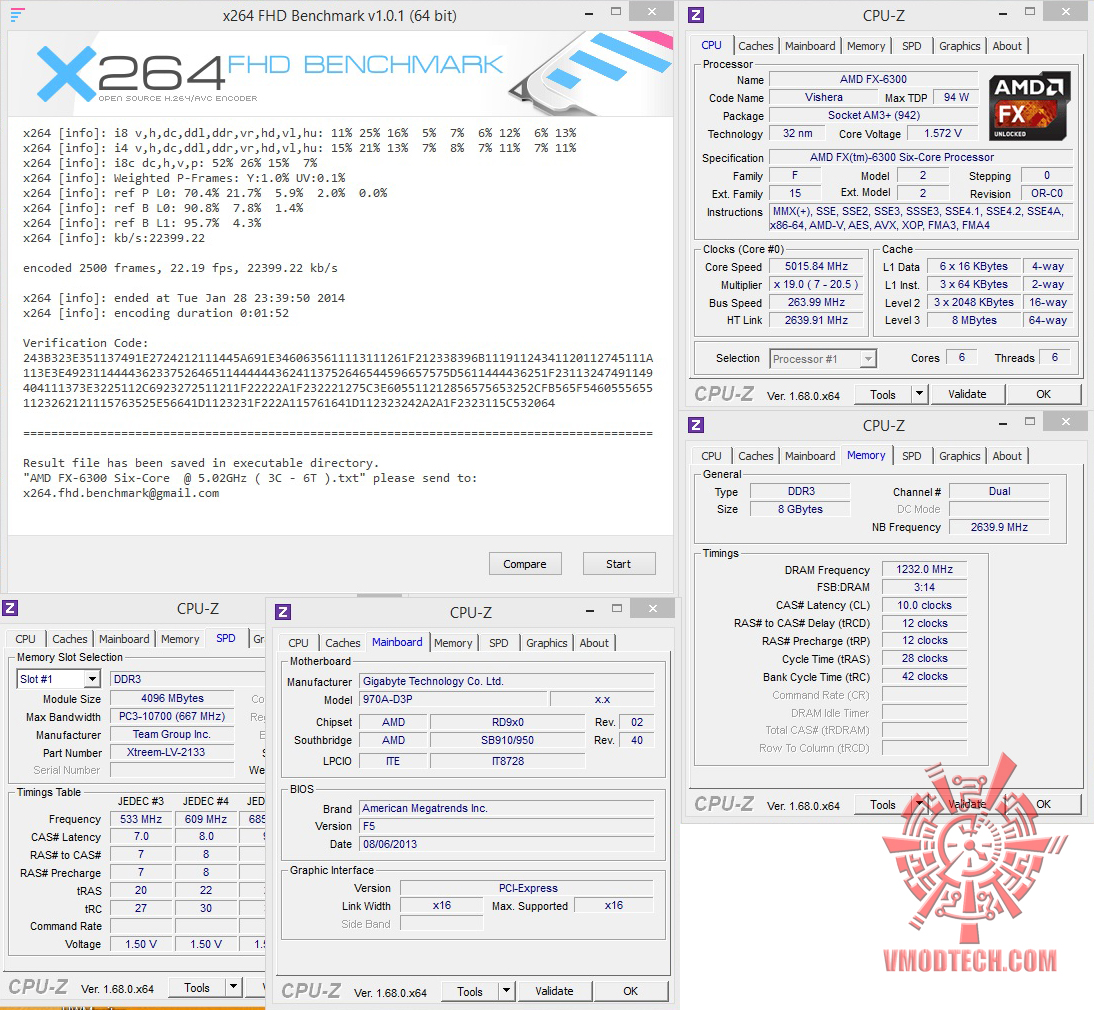Click OK in the top CPU-Z CPU window

coord(1043,394)
